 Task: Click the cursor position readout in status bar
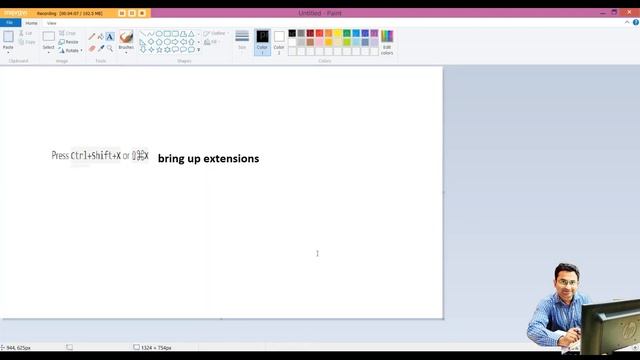(x=16, y=348)
